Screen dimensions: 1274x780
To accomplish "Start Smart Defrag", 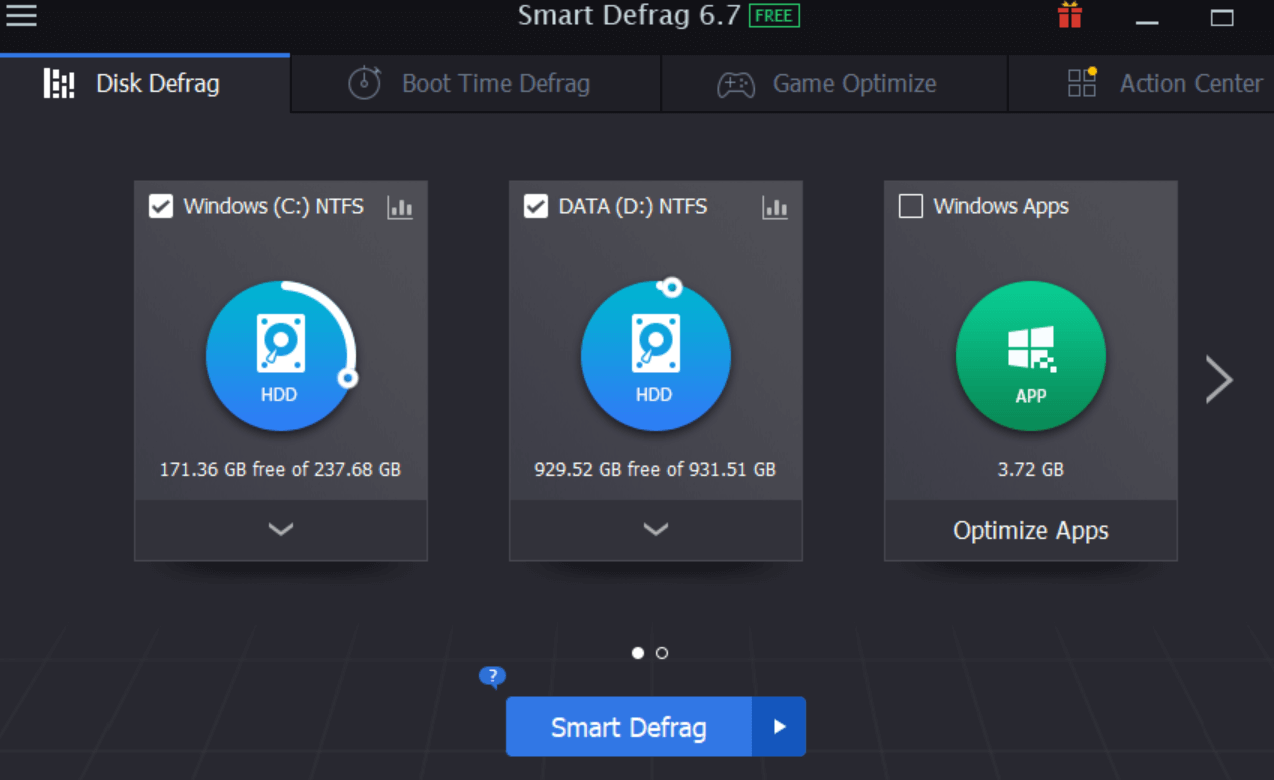I will click(628, 727).
